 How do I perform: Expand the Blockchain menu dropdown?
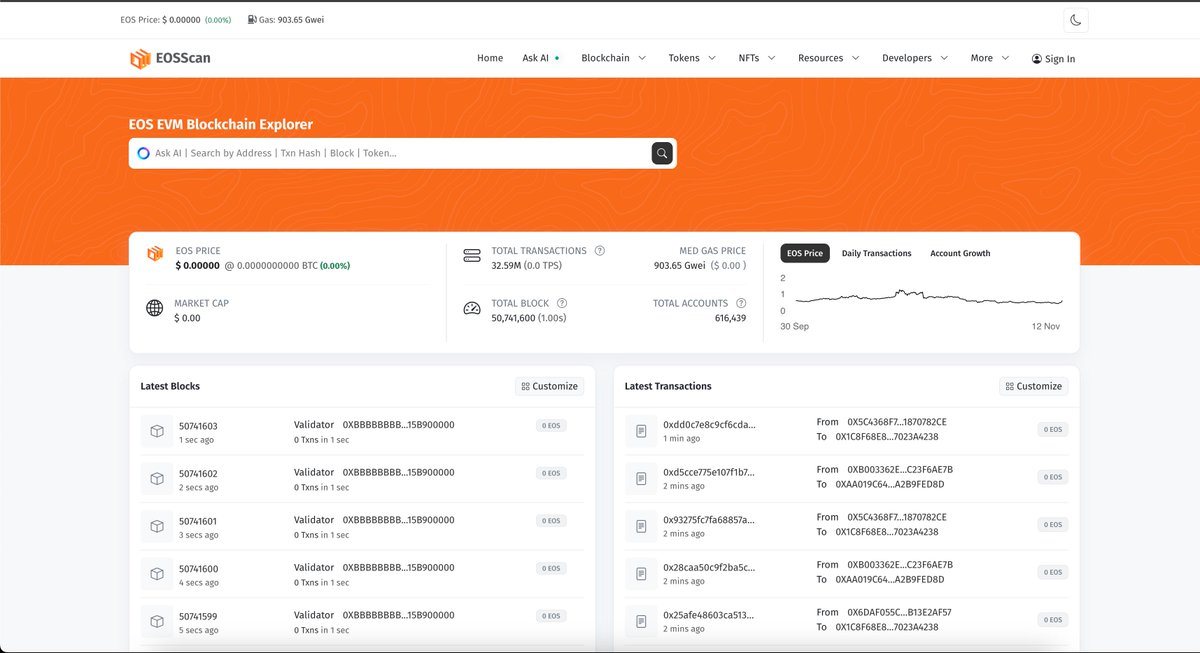pyautogui.click(x=613, y=58)
